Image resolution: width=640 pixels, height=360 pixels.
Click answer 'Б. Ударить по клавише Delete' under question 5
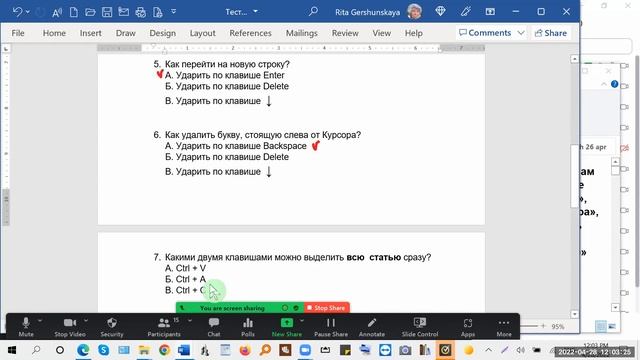click(x=227, y=86)
